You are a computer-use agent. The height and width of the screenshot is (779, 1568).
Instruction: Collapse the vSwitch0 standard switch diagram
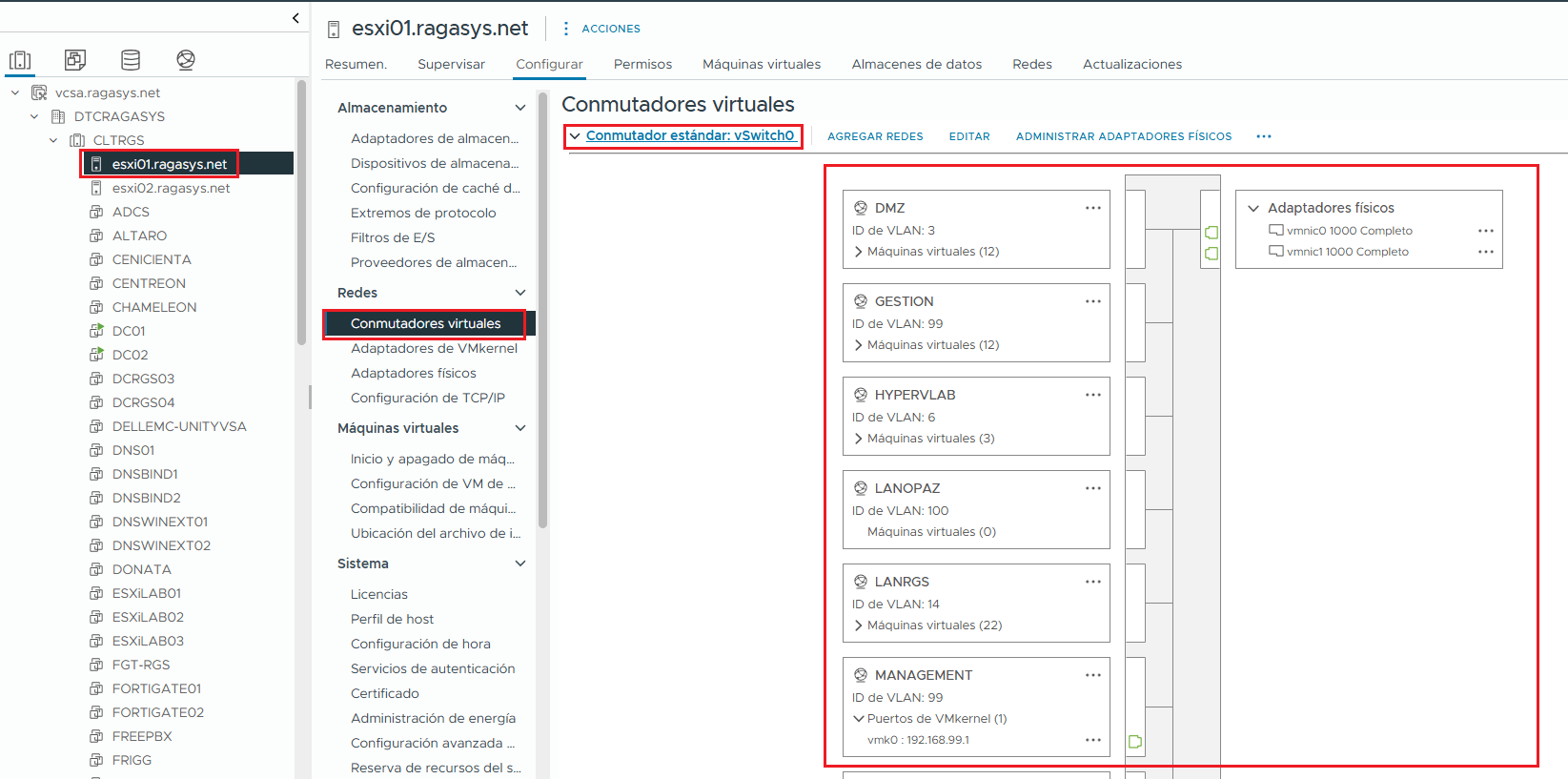pos(575,136)
